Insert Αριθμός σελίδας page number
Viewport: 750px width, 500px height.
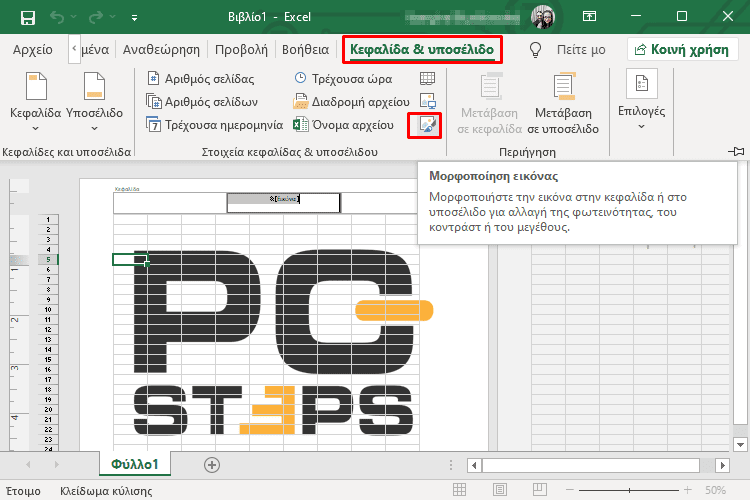tap(200, 78)
